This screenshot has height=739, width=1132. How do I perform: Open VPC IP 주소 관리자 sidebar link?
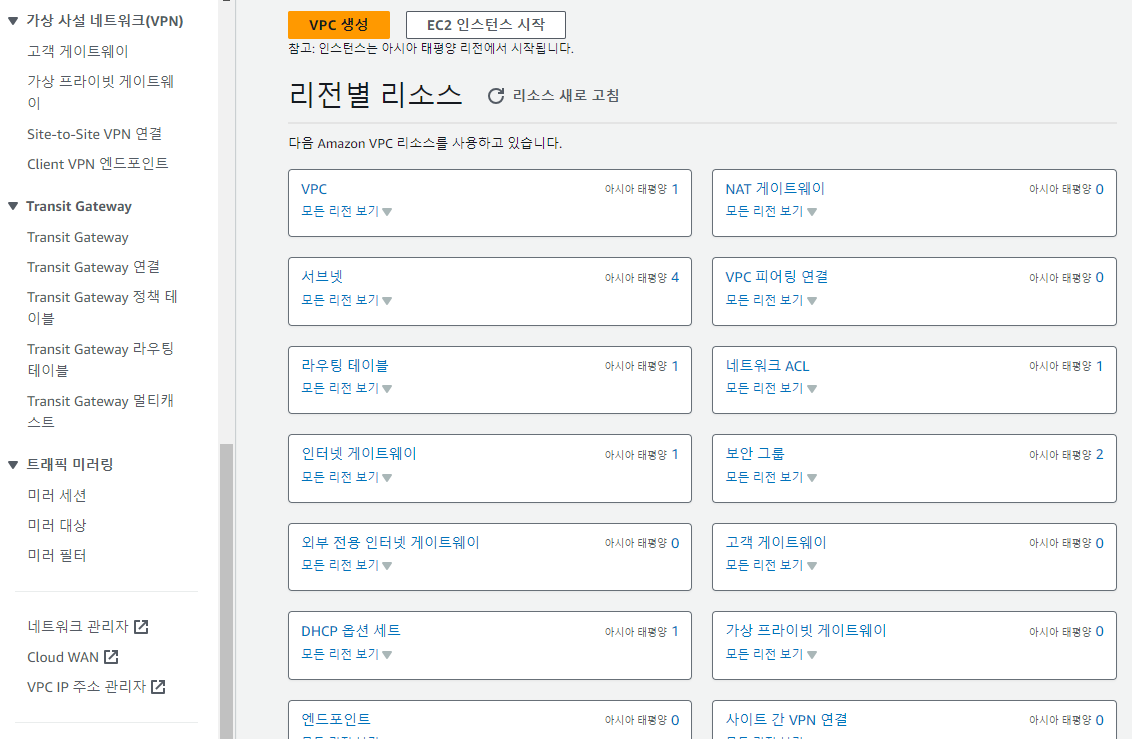pyautogui.click(x=87, y=686)
